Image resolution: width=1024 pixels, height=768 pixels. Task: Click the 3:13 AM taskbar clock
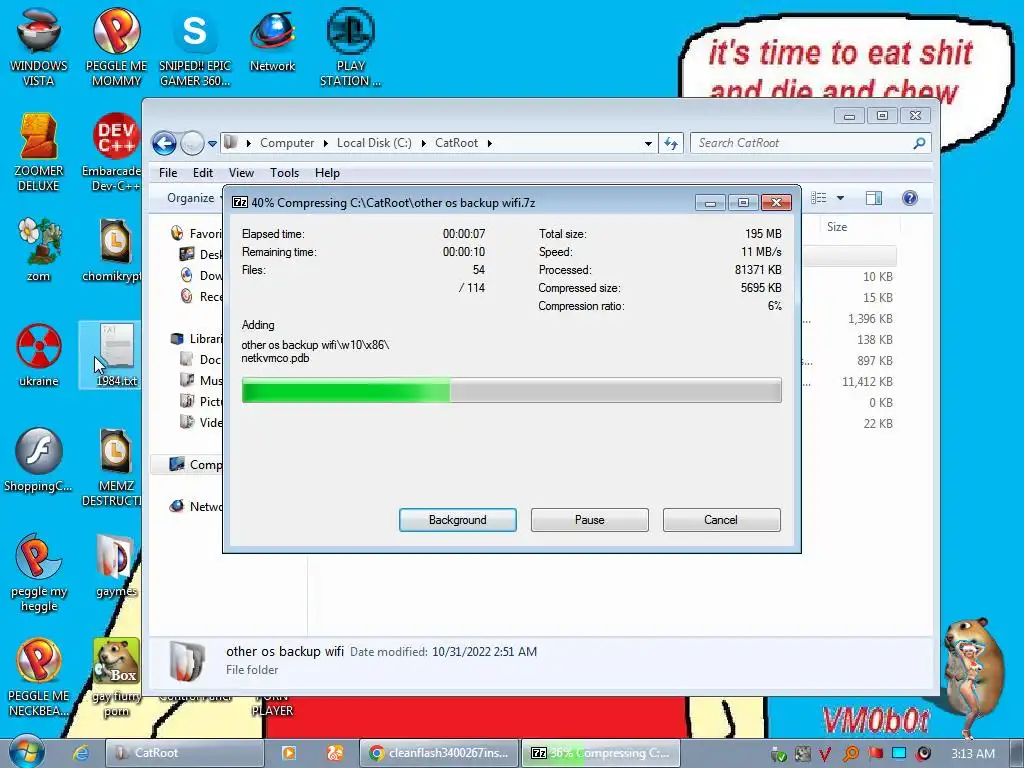972,753
